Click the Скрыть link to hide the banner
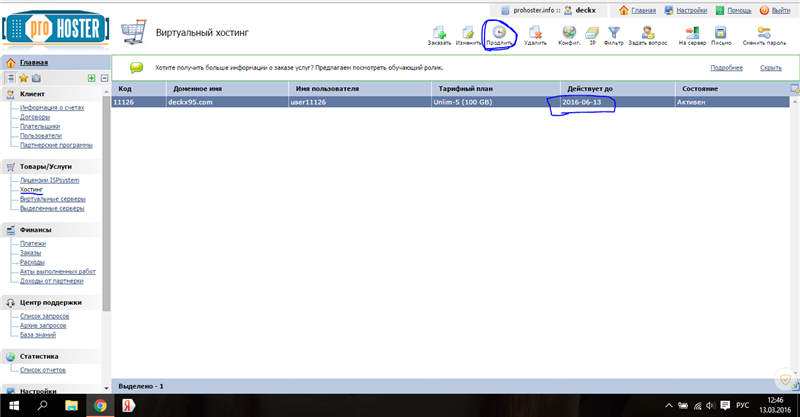 point(770,68)
